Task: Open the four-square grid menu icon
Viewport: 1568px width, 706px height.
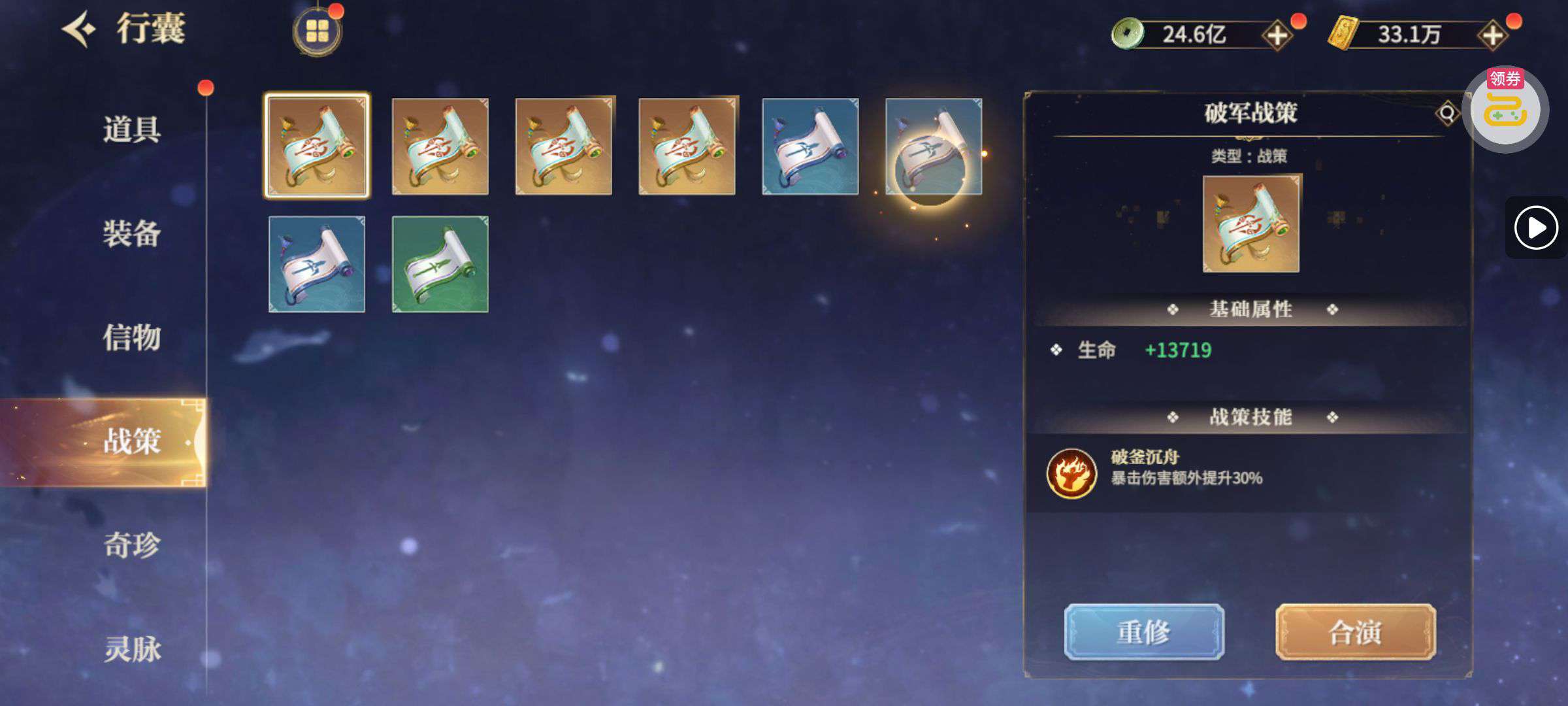Action: (x=317, y=31)
